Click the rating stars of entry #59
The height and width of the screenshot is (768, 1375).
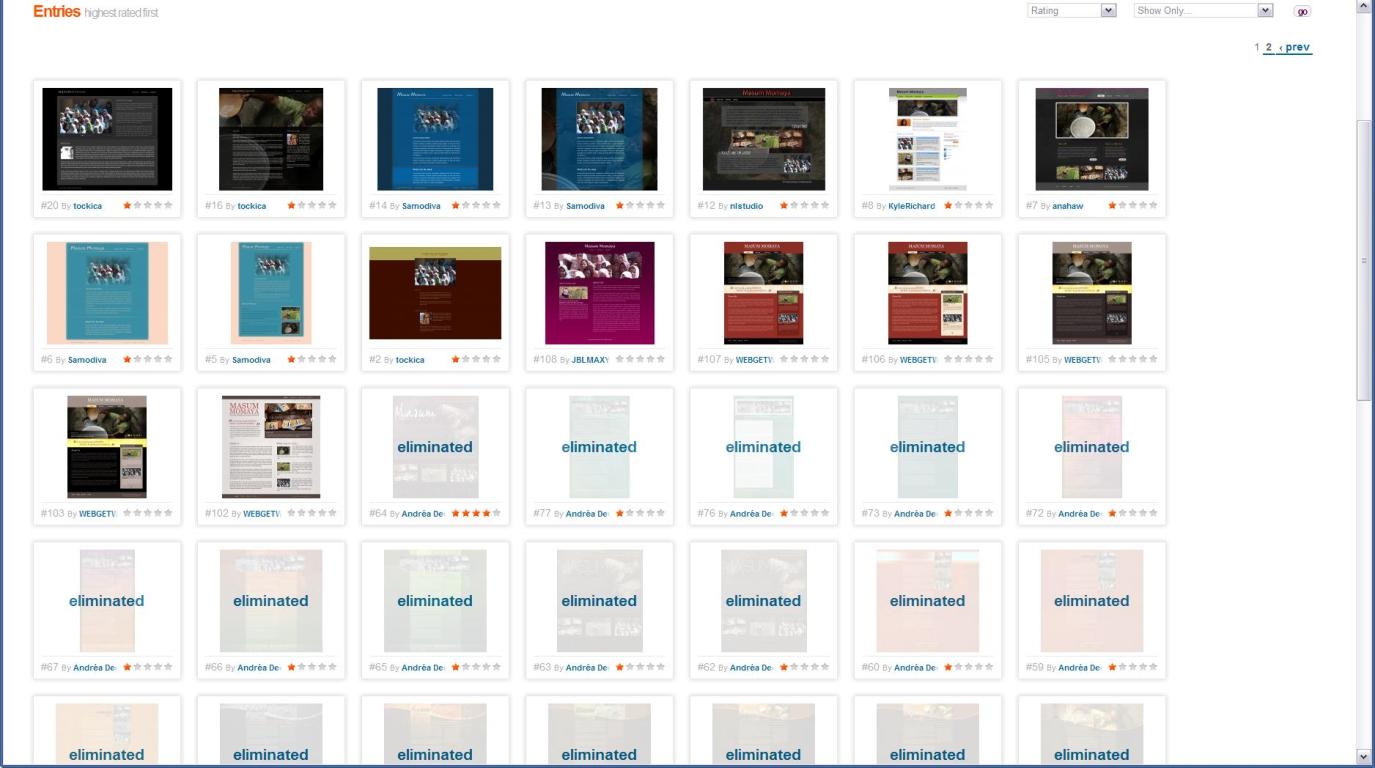tap(1132, 667)
